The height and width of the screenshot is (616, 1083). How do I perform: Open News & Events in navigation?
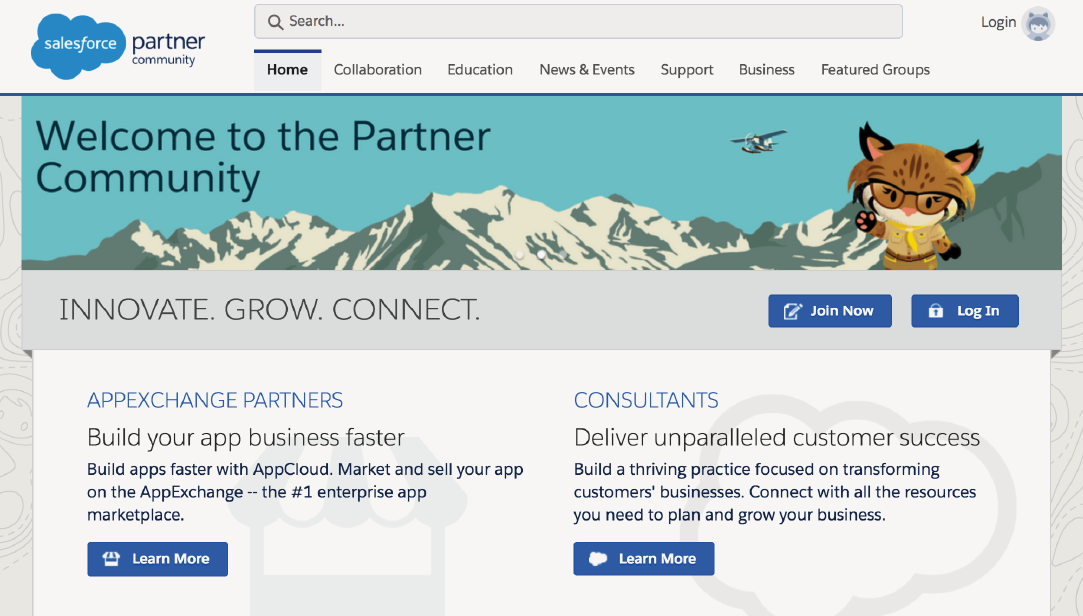pyautogui.click(x=587, y=70)
